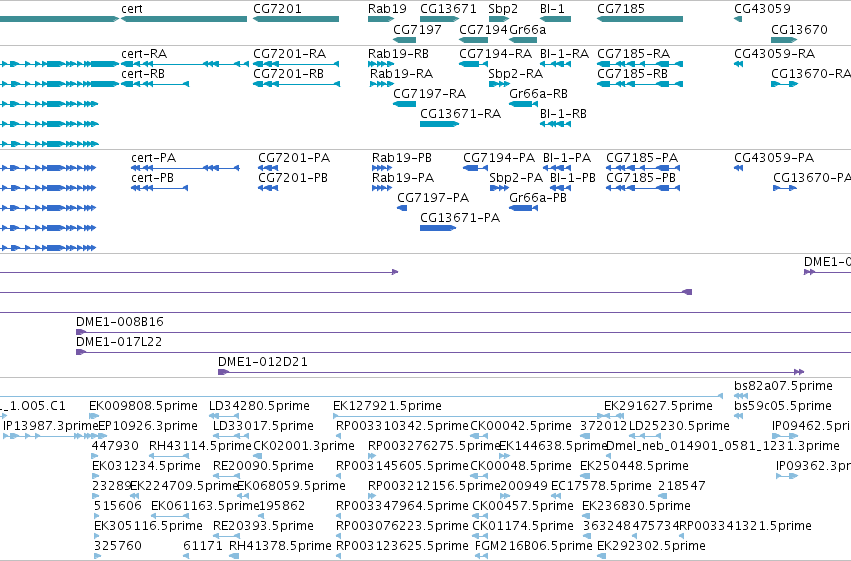Click BAC clone DME1-012D21
Image resolution: width=851 pixels, height=561 pixels.
[263, 362]
